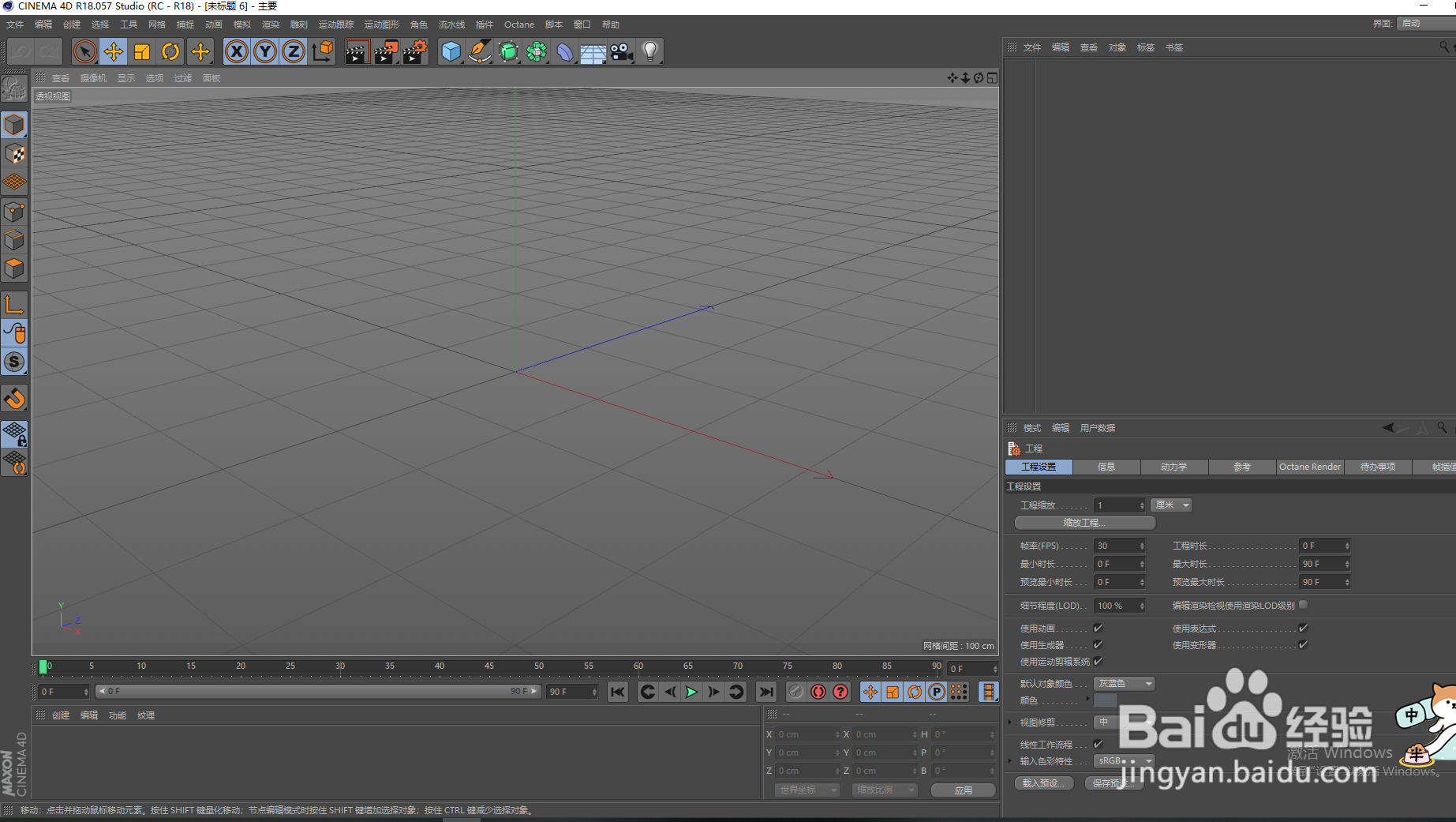Viewport: 1456px width, 822px height.
Task: Add a light object
Action: click(x=649, y=52)
